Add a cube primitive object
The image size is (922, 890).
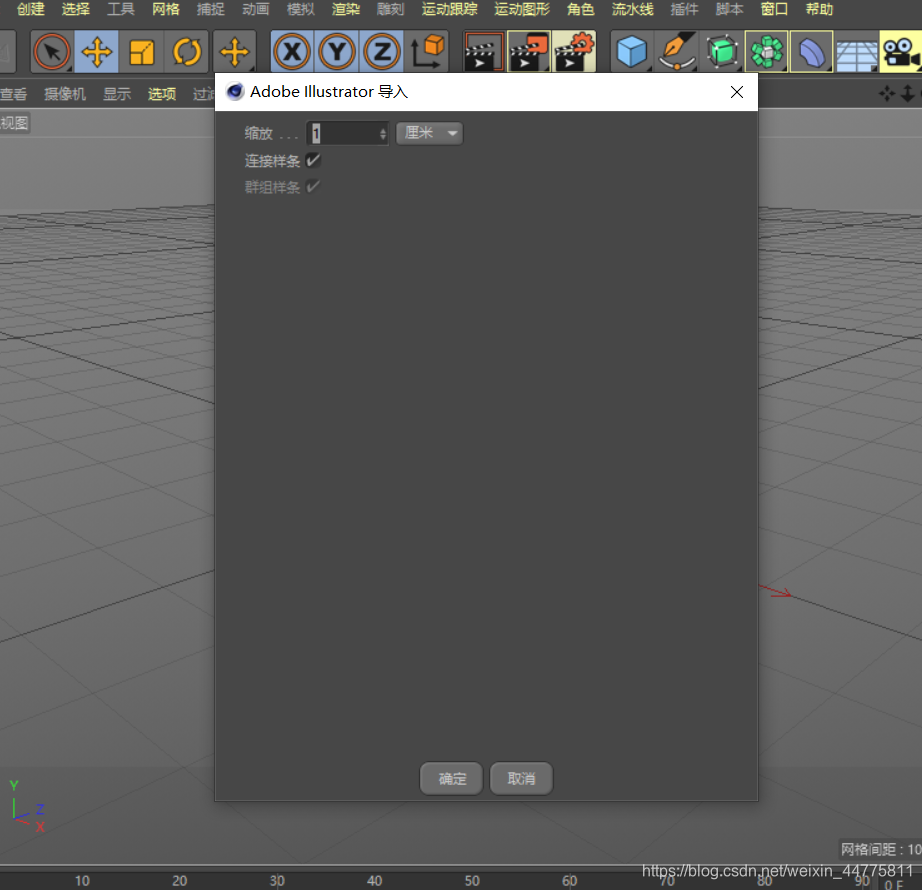632,52
